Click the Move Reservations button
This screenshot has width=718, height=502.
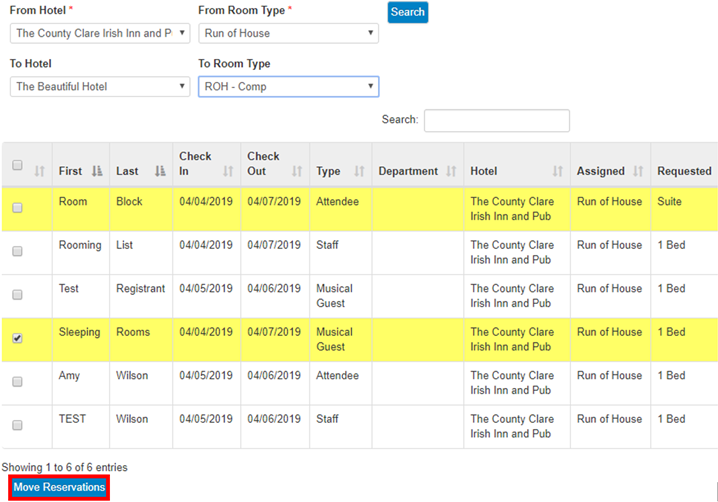(59, 488)
